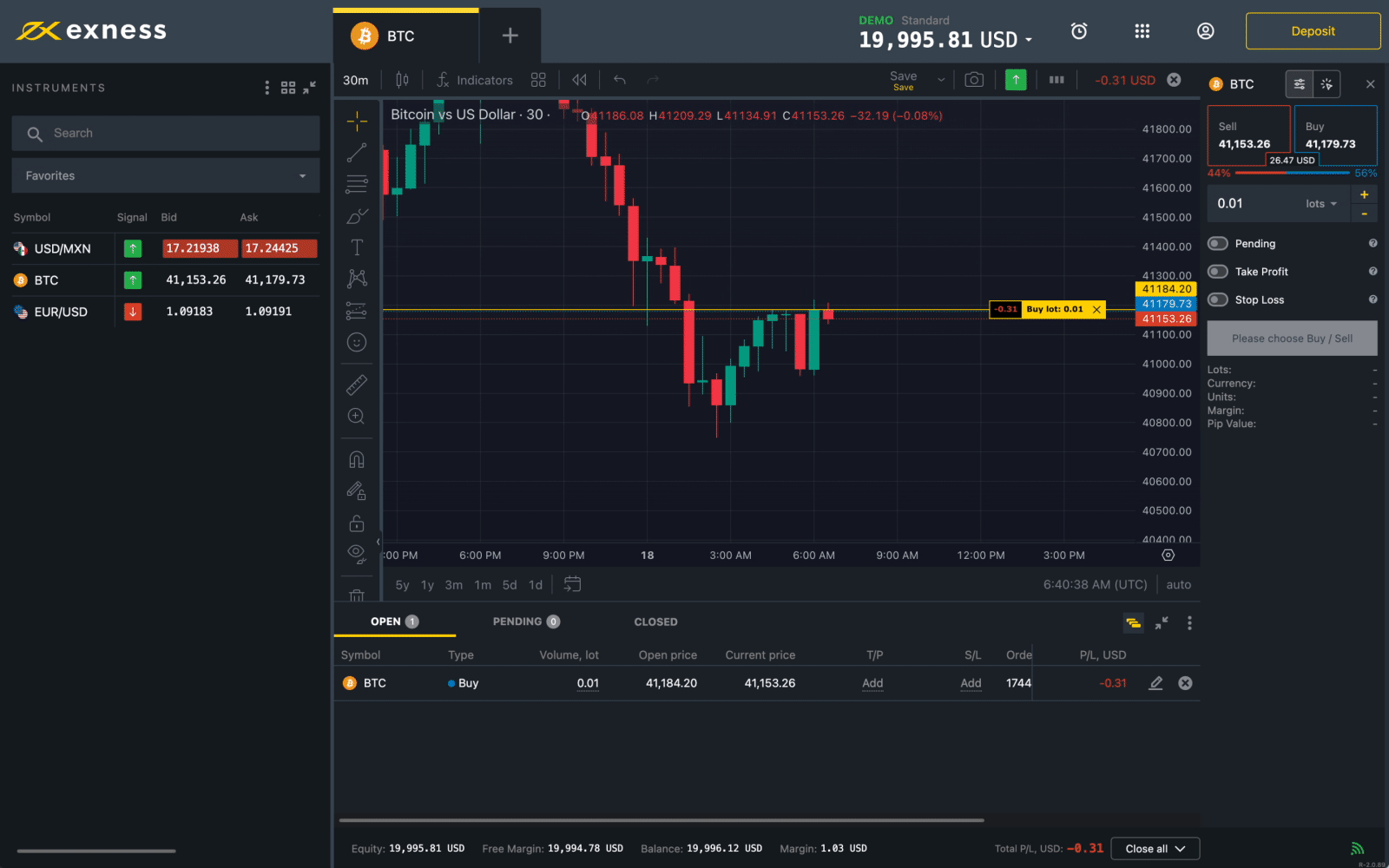Click the bar replay rewind icon
The height and width of the screenshot is (868, 1389).
[x=579, y=80]
